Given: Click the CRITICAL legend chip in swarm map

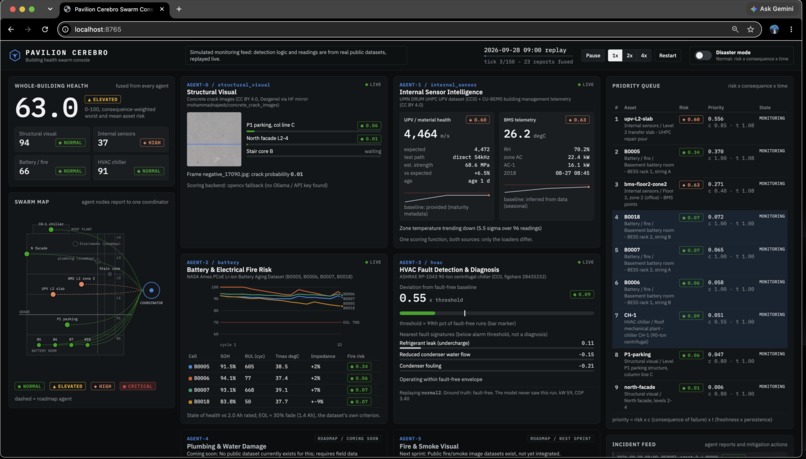Looking at the screenshot, I should point(138,386).
